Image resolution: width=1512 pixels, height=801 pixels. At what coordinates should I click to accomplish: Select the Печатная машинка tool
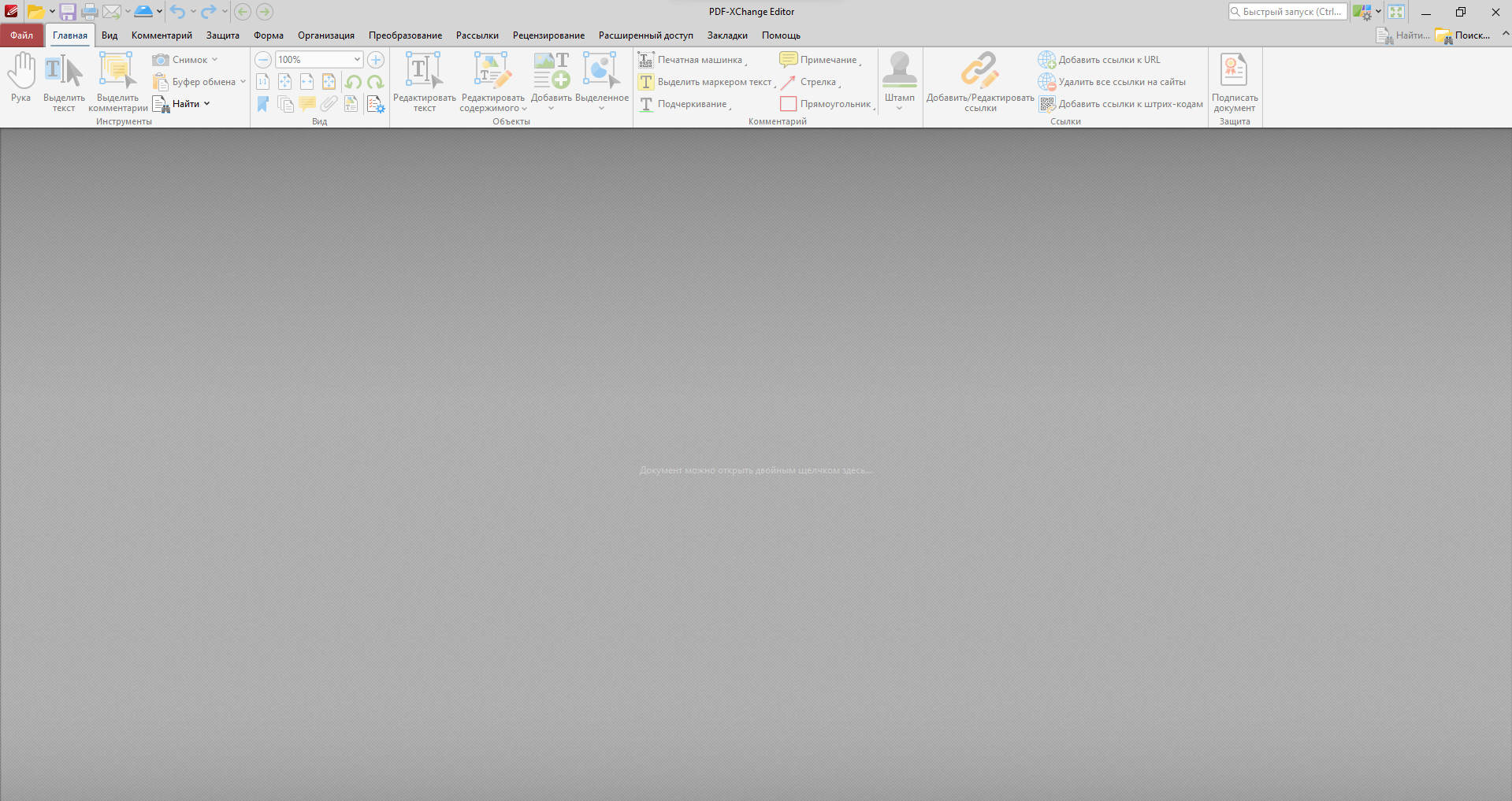click(691, 60)
